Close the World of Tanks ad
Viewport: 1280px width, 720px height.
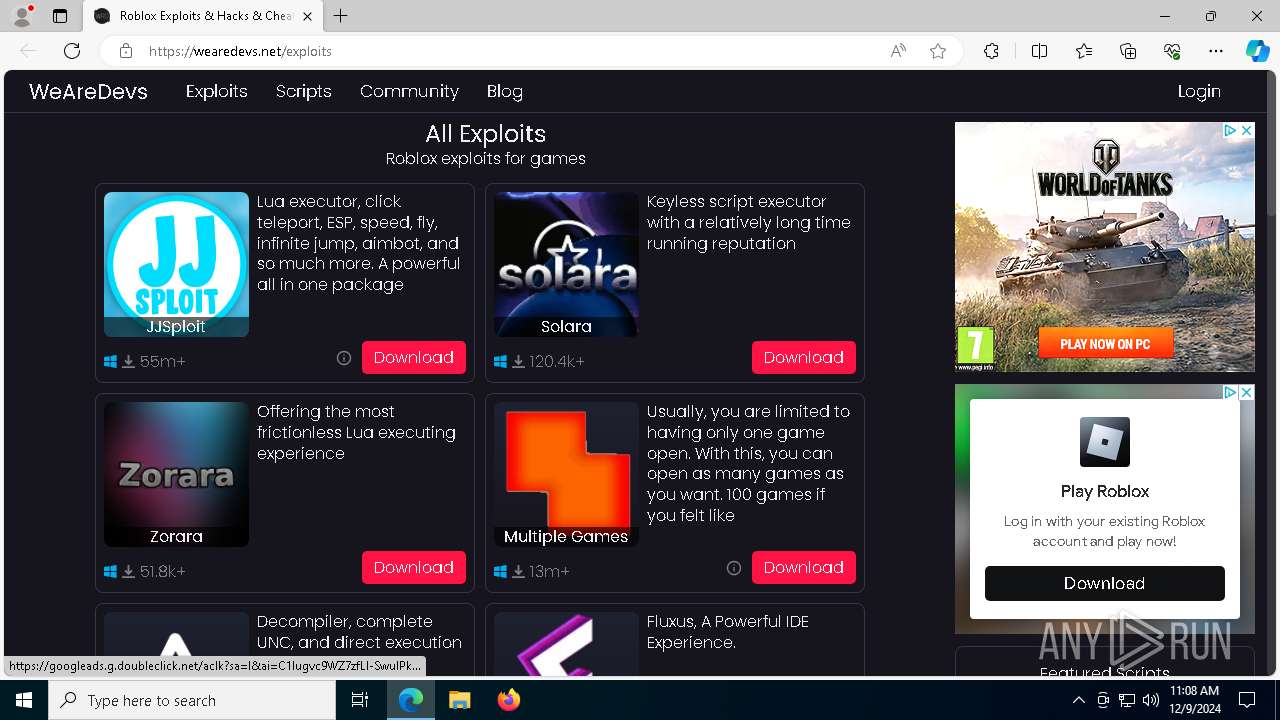click(x=1247, y=130)
